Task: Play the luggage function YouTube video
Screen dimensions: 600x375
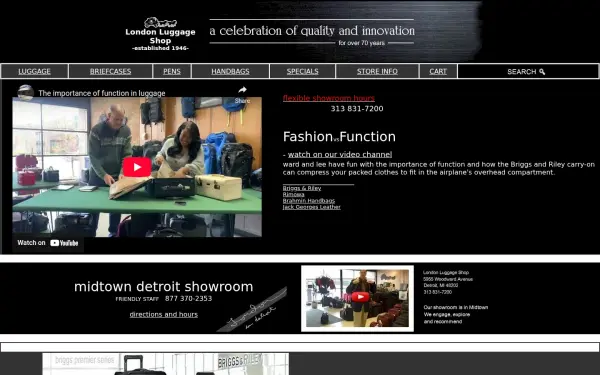Action: pos(137,167)
